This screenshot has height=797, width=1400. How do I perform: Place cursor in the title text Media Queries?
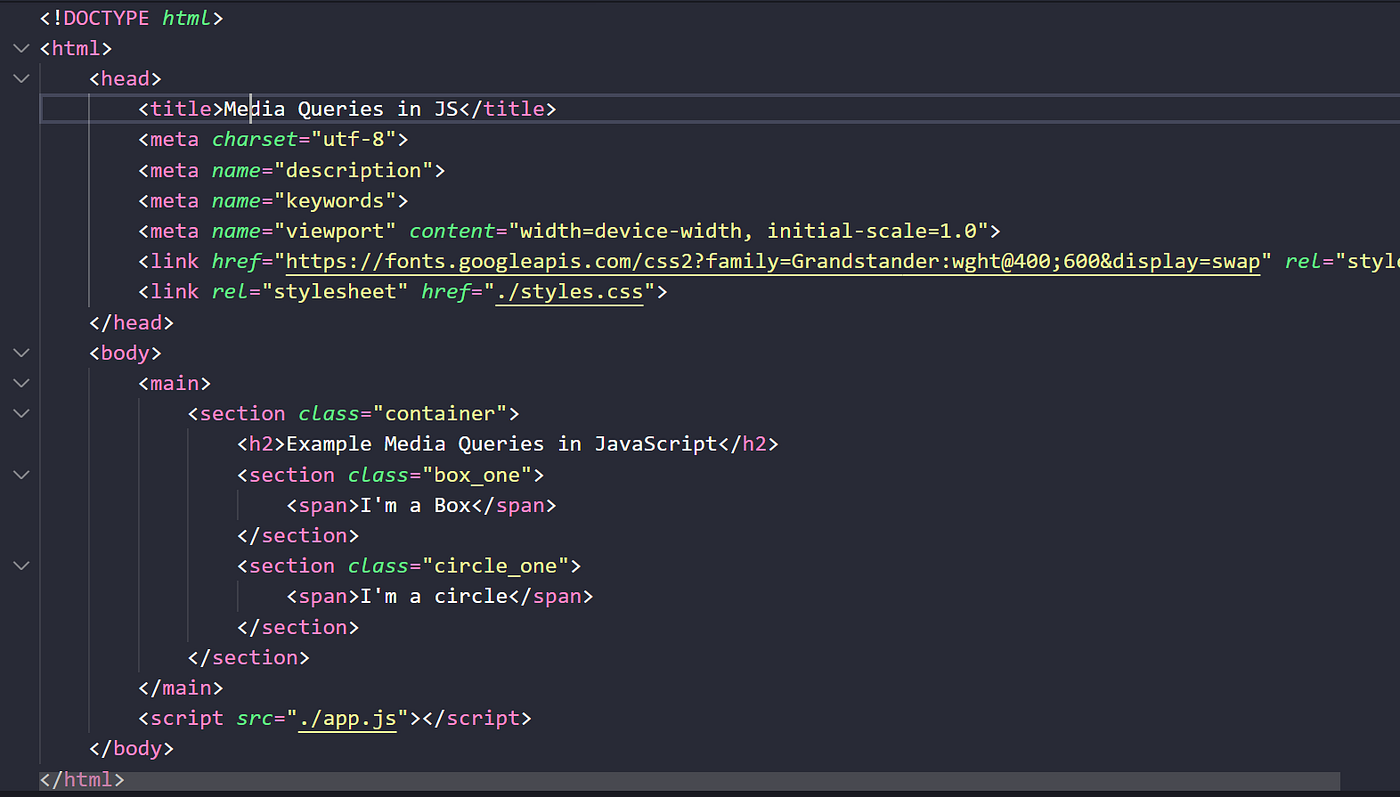click(x=300, y=108)
